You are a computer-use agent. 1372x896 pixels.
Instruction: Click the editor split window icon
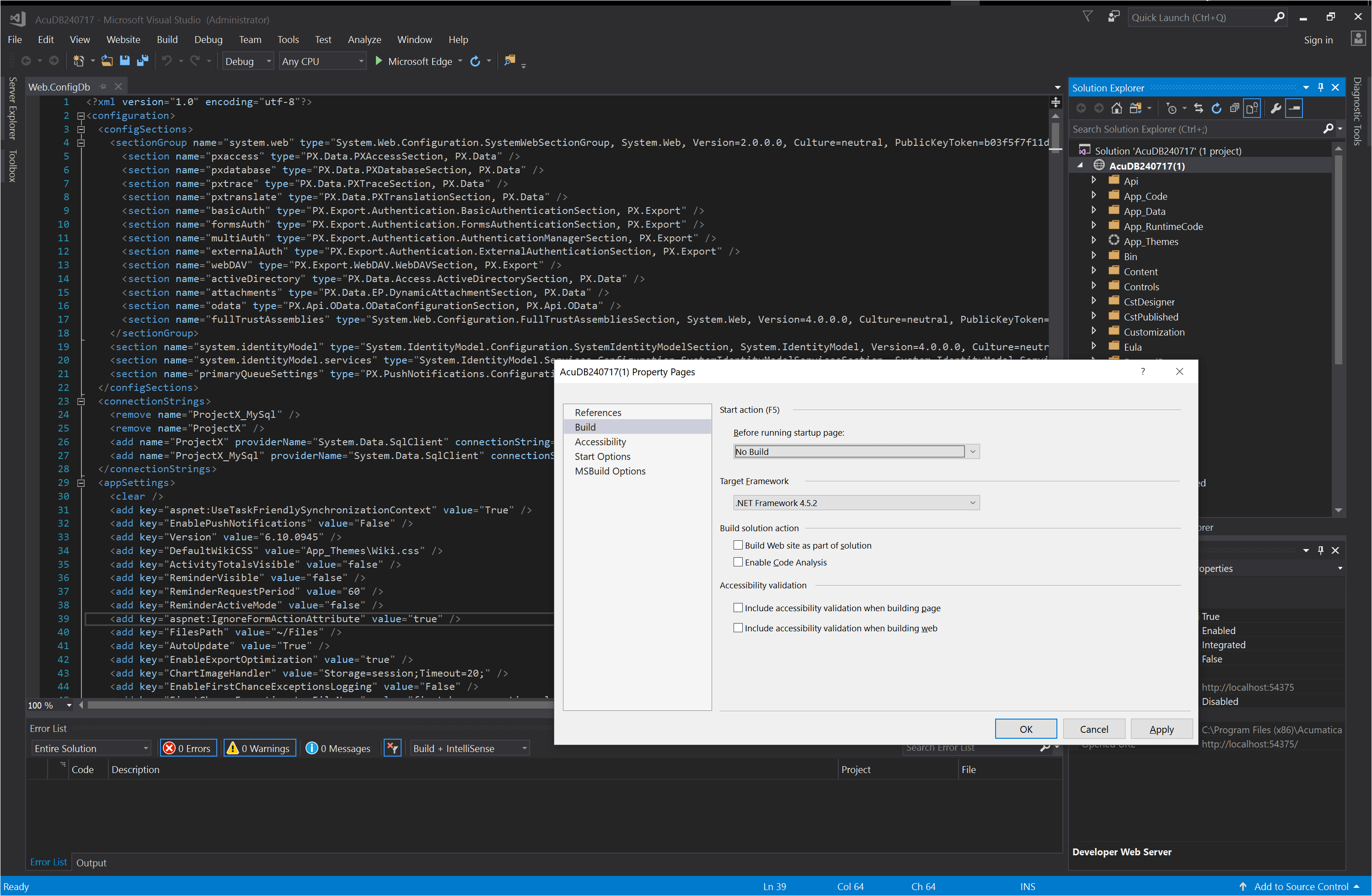pos(1056,102)
